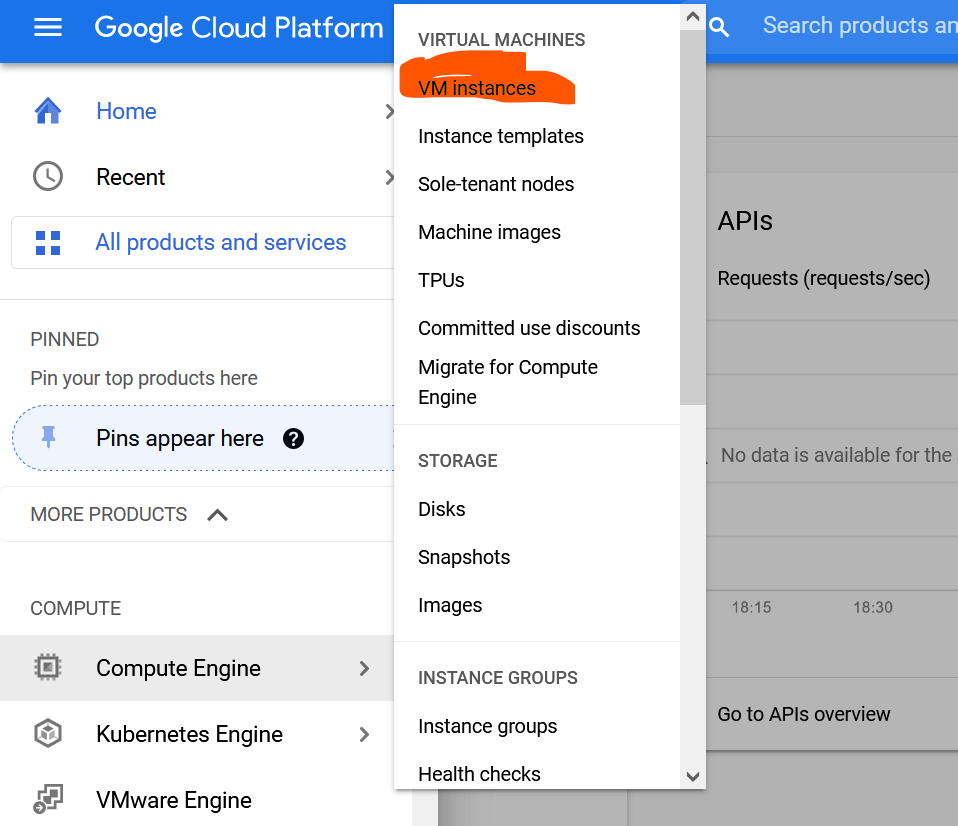Open Instance groups menu entry
958x826 pixels.
[488, 726]
